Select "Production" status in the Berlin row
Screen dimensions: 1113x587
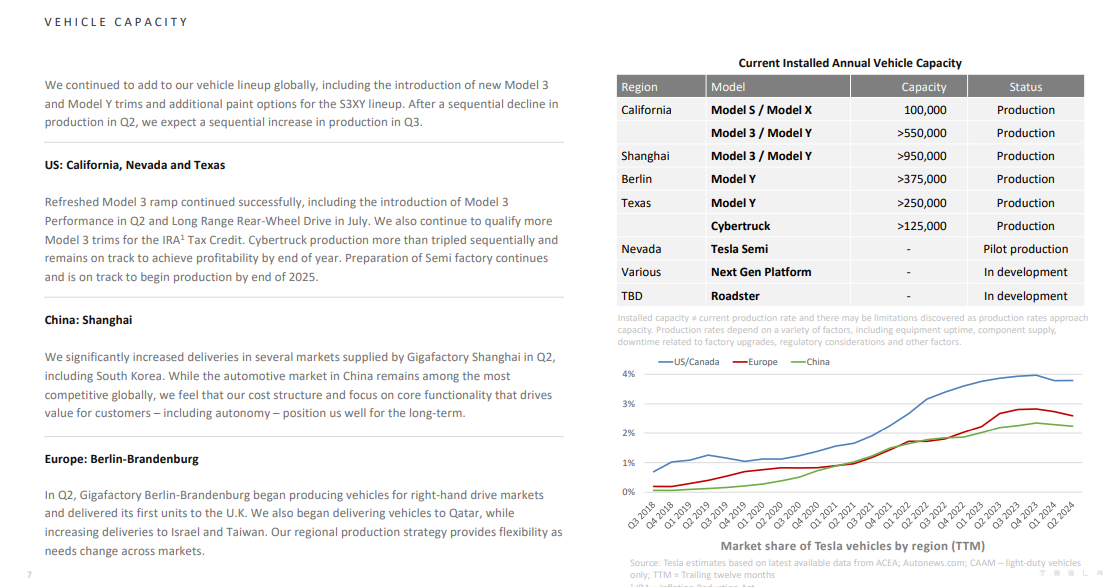[1026, 179]
